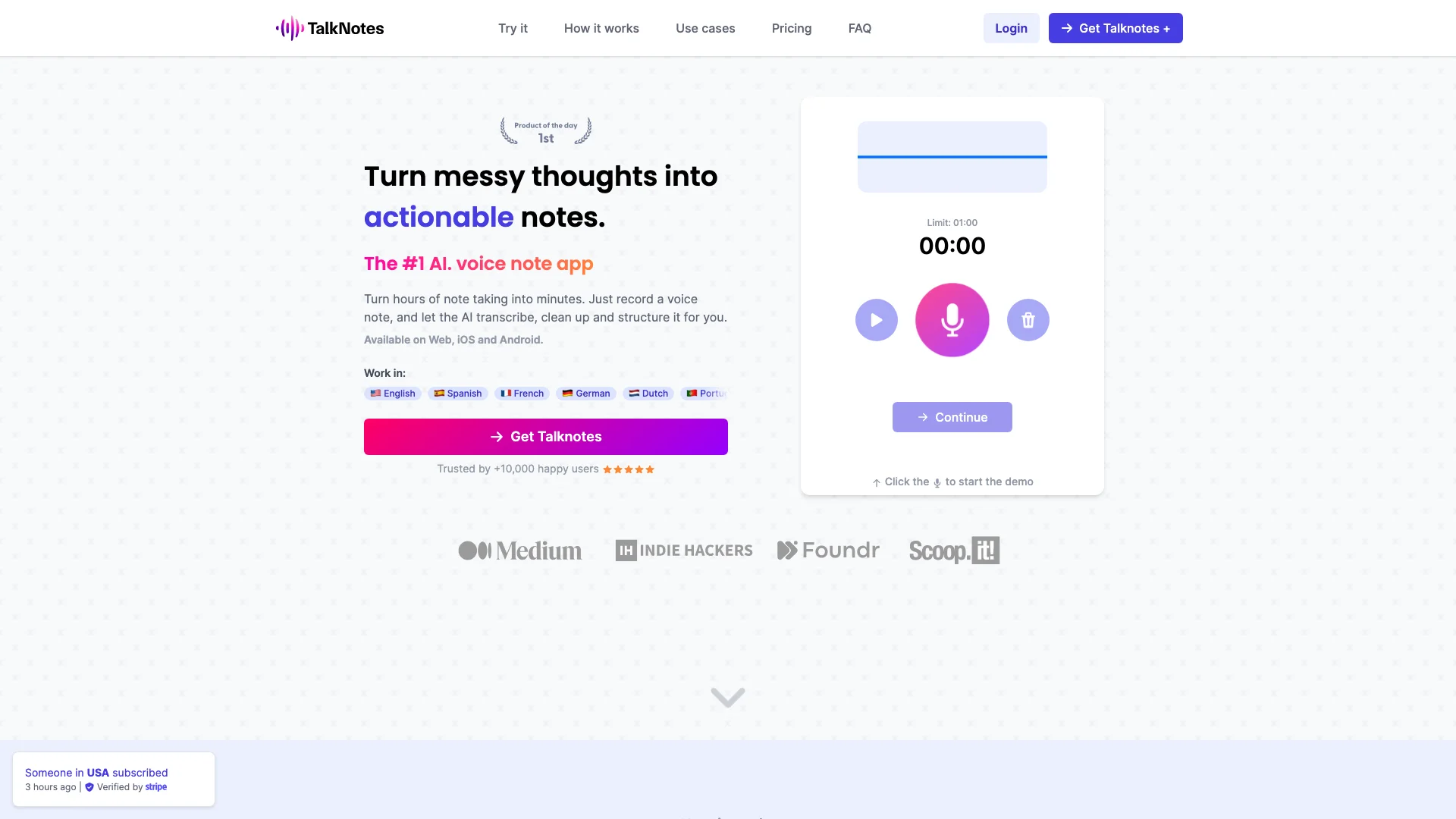Expand the Pricing menu
Image resolution: width=1456 pixels, height=819 pixels.
coord(791,27)
